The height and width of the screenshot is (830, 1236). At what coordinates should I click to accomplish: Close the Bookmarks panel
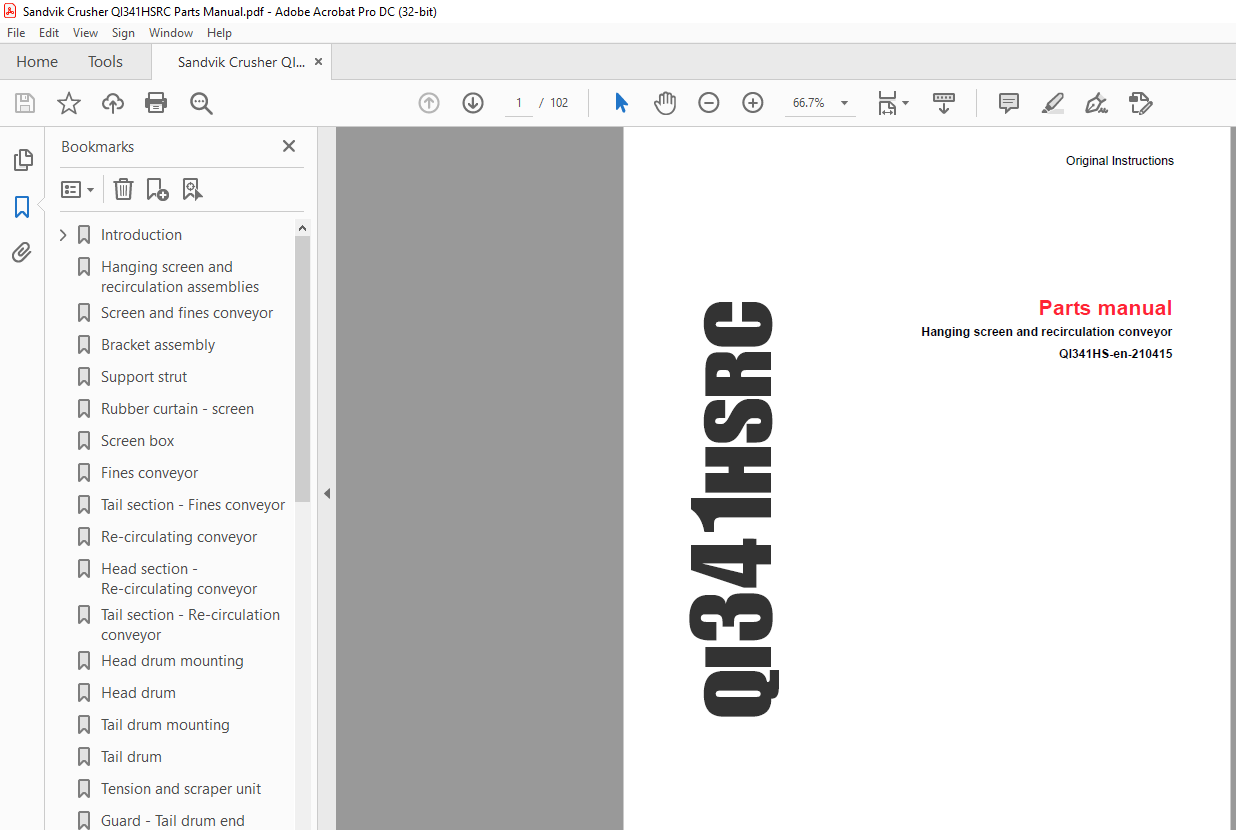tap(289, 146)
